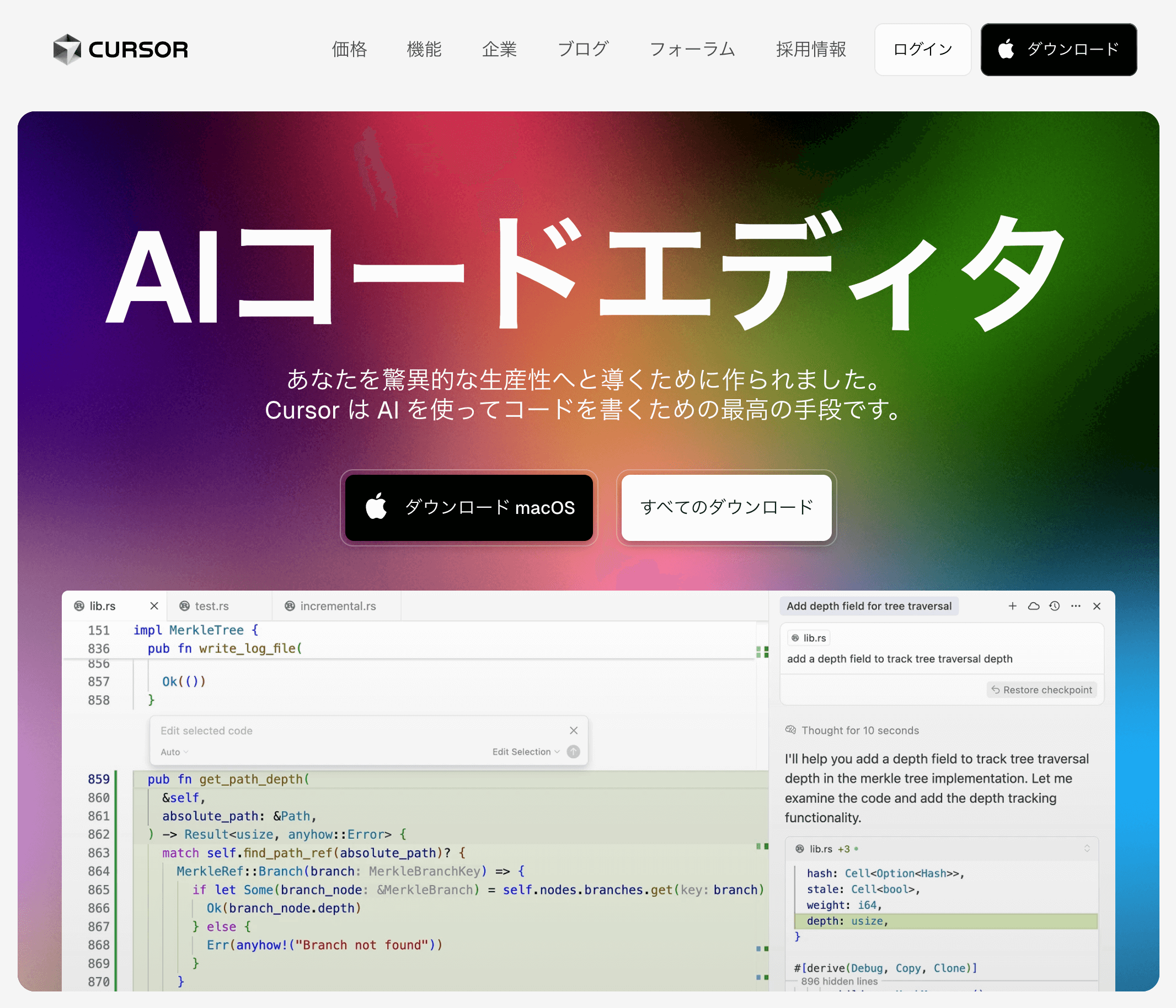Click the Restore checkpoint button

1041,690
